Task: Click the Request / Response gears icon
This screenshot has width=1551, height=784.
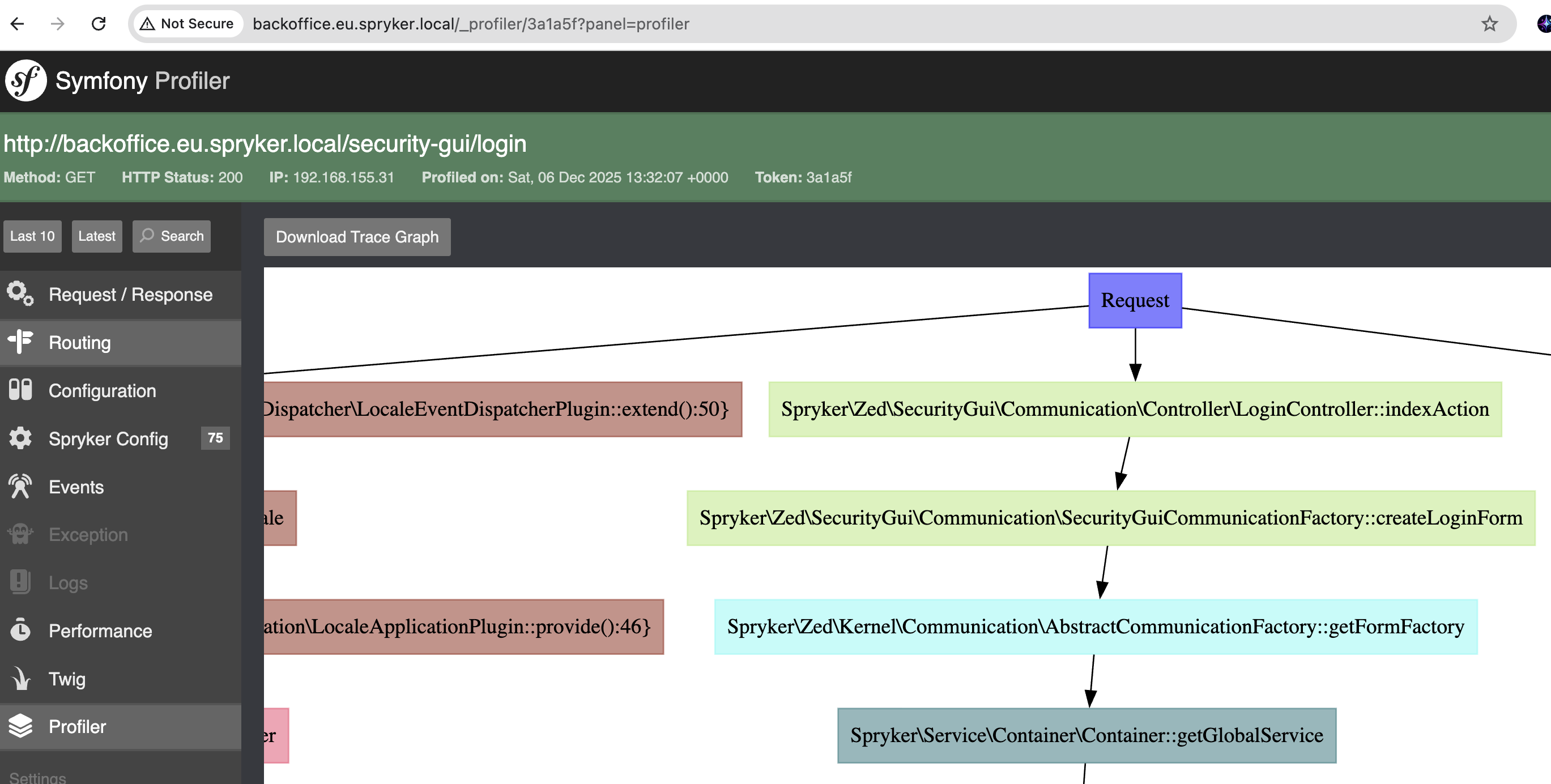Action: pyautogui.click(x=20, y=294)
